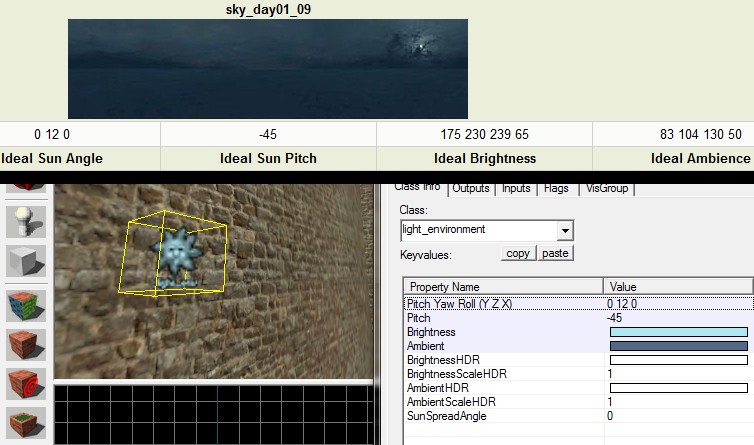The height and width of the screenshot is (445, 754).
Task: Click the Brightness light-blue color swatch
Action: [679, 332]
